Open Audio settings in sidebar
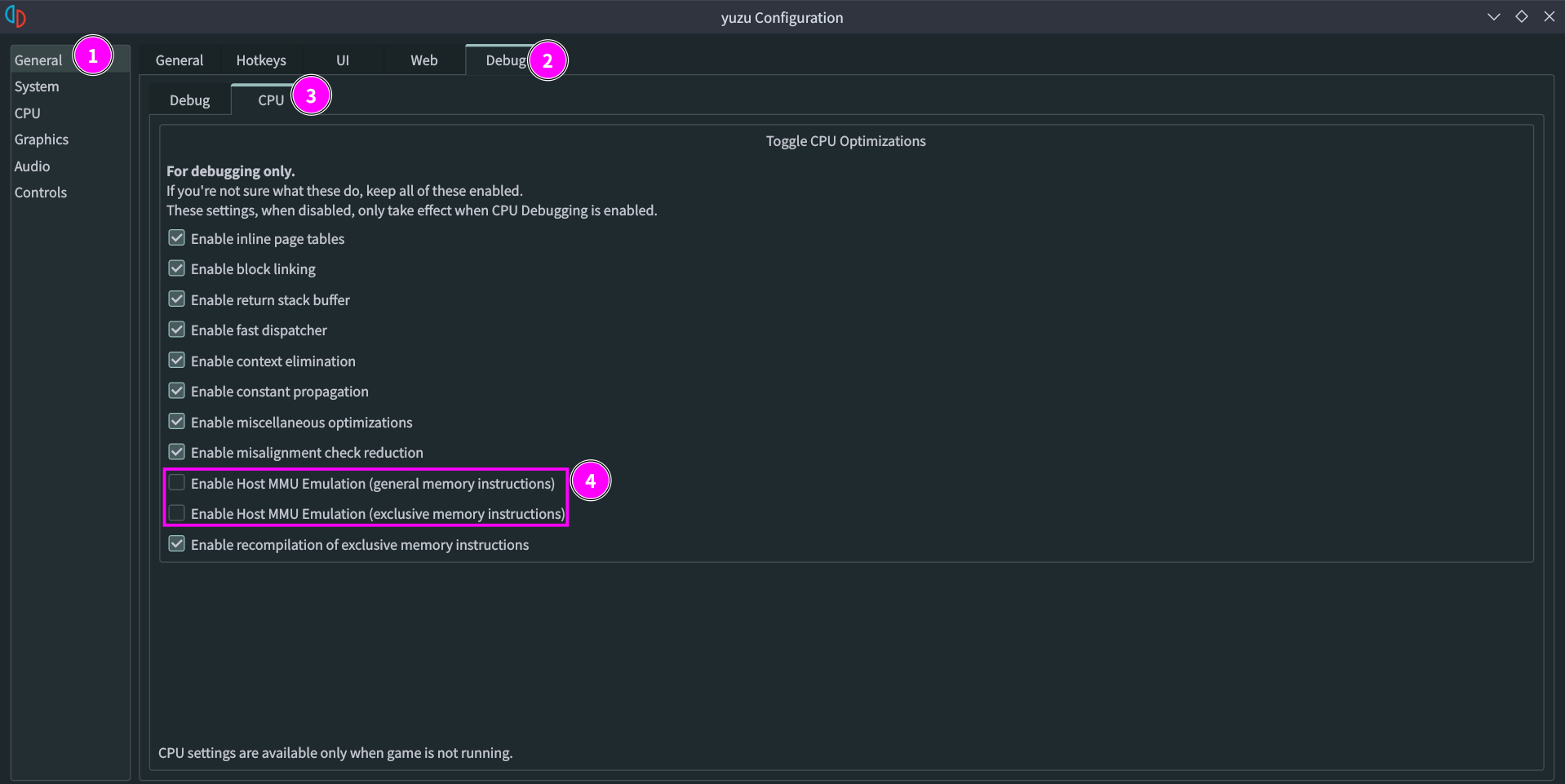1565x784 pixels. point(33,166)
